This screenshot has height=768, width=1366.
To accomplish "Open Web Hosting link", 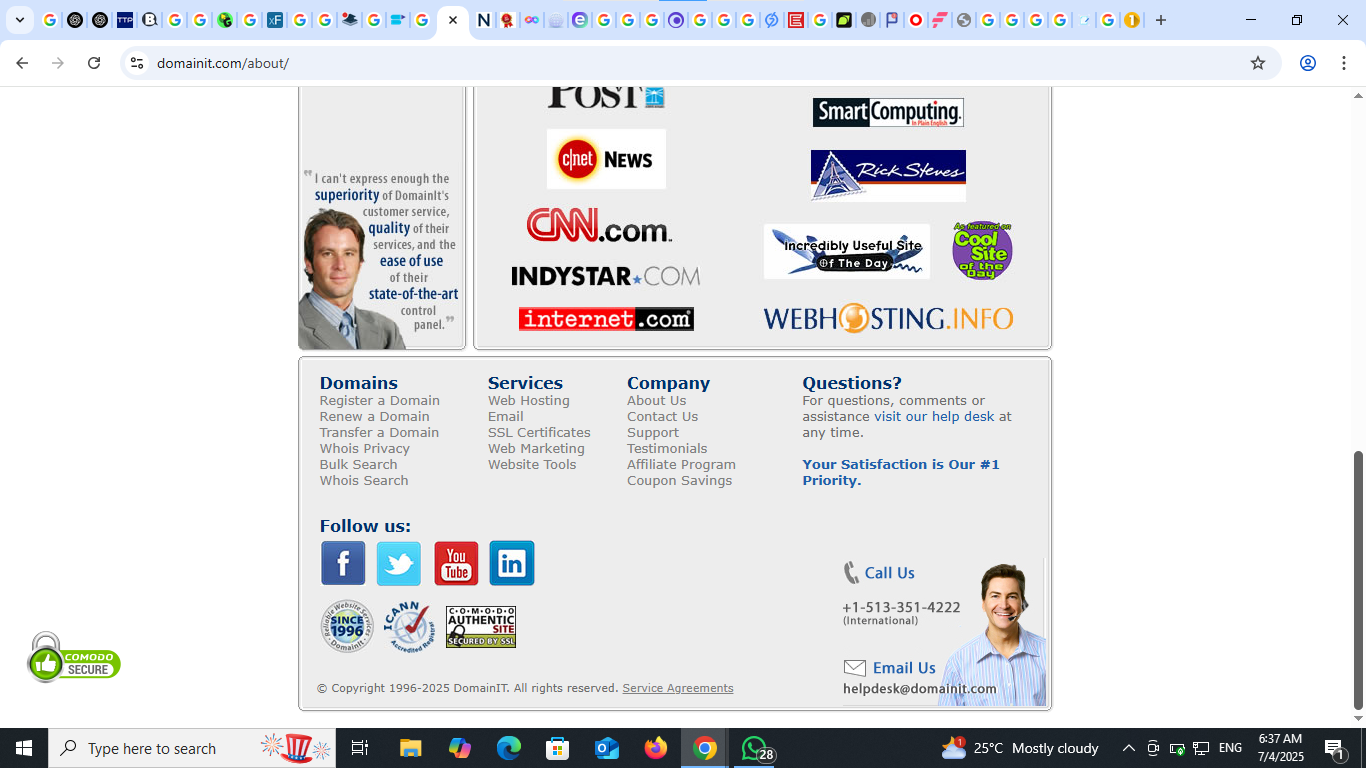I will (x=528, y=400).
